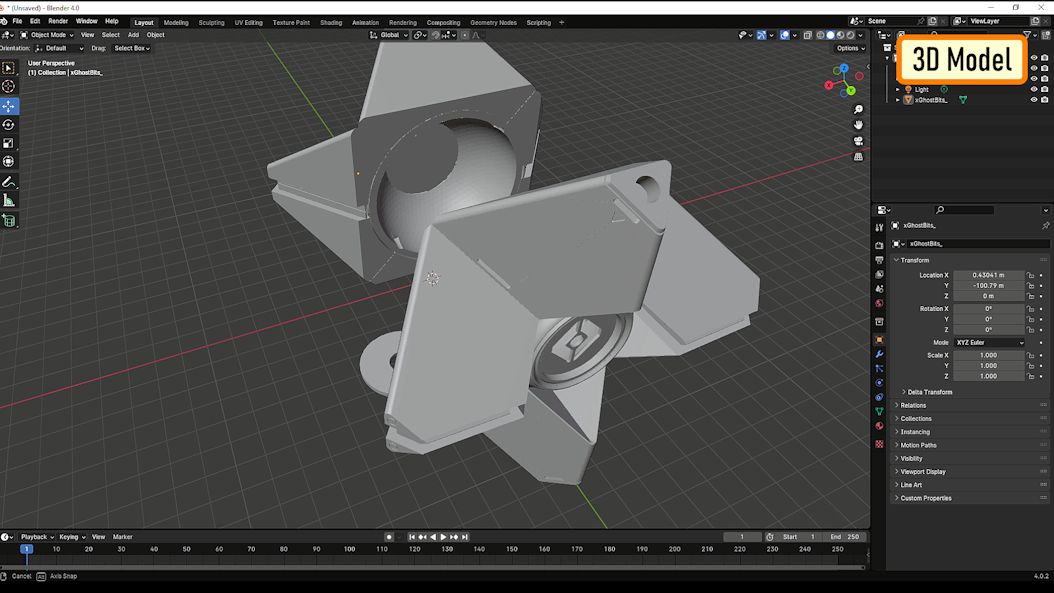The width and height of the screenshot is (1054, 593).
Task: Open the File menu
Action: point(17,22)
